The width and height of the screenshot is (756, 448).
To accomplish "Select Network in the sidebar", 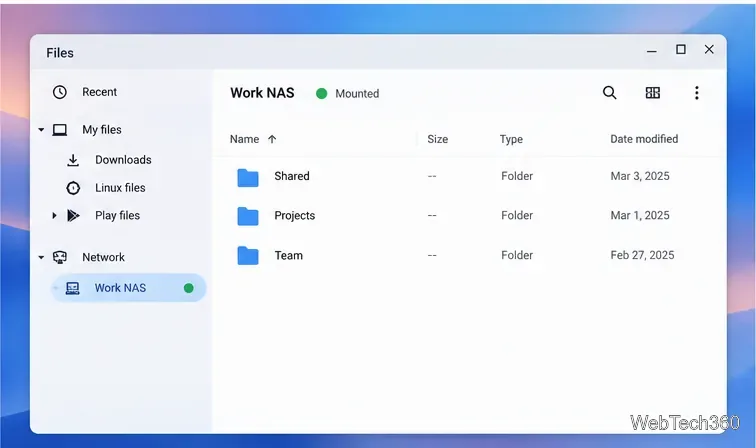I will (x=103, y=257).
